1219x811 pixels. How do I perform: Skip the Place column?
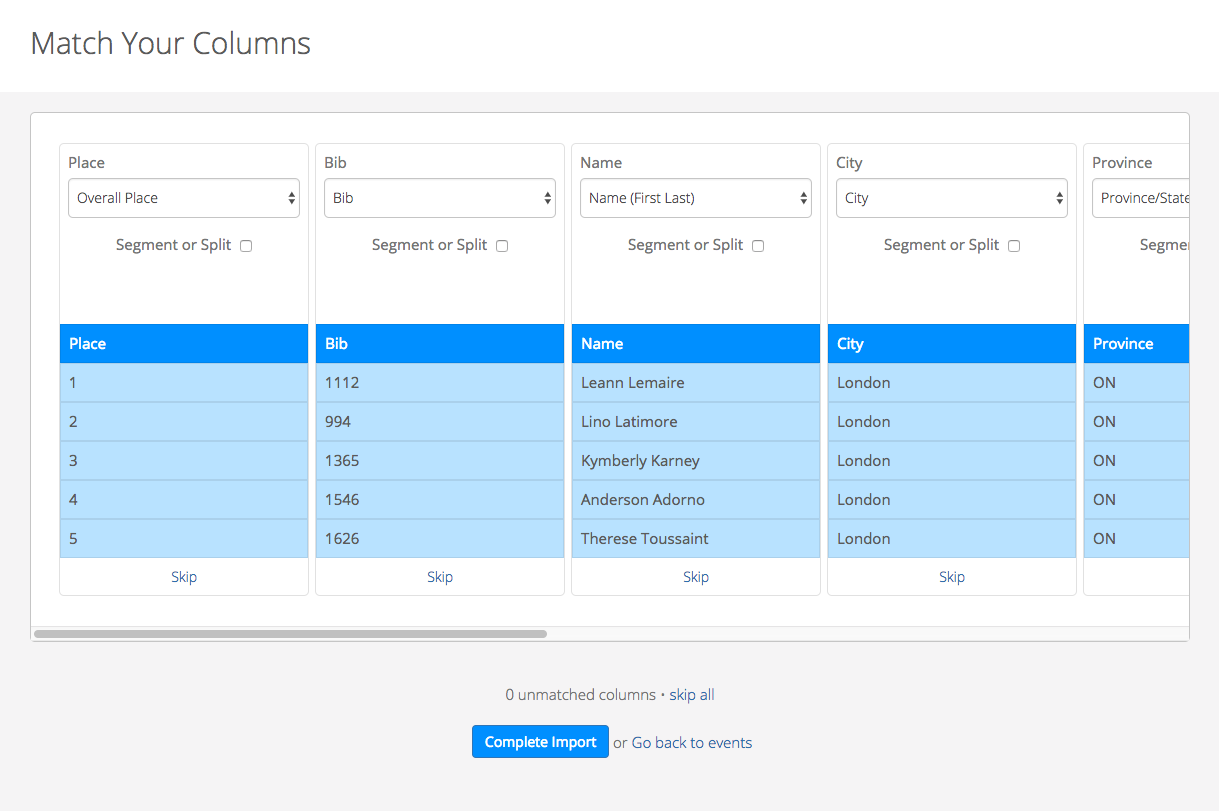184,577
